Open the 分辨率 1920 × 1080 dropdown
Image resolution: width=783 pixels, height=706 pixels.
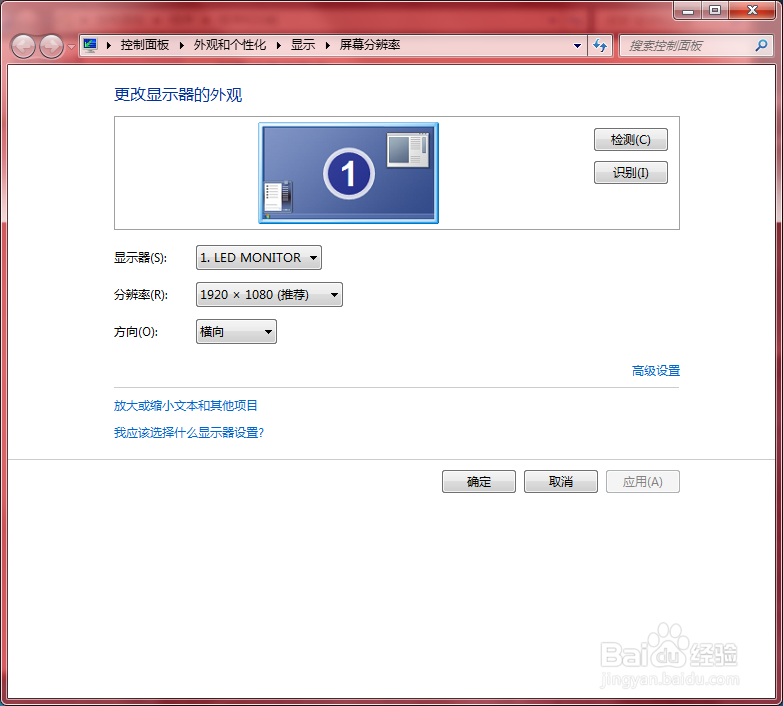(269, 295)
